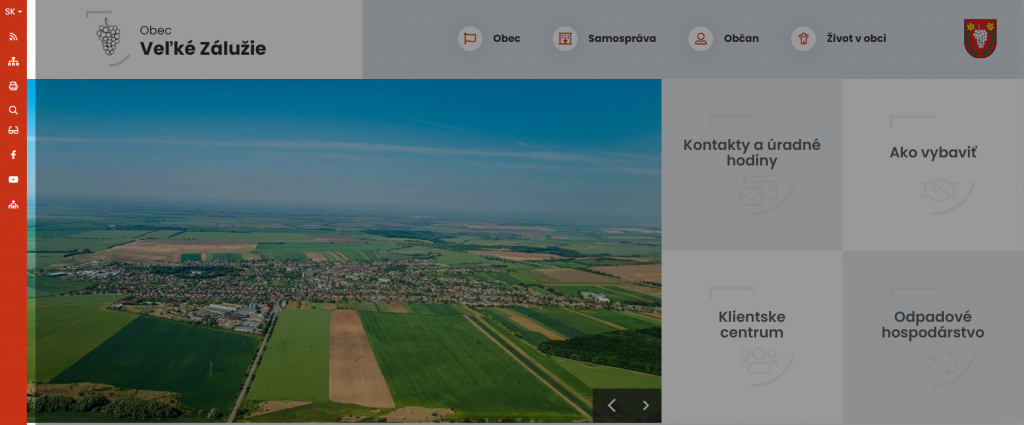Click the icon beside Život v obci

pyautogui.click(x=803, y=39)
